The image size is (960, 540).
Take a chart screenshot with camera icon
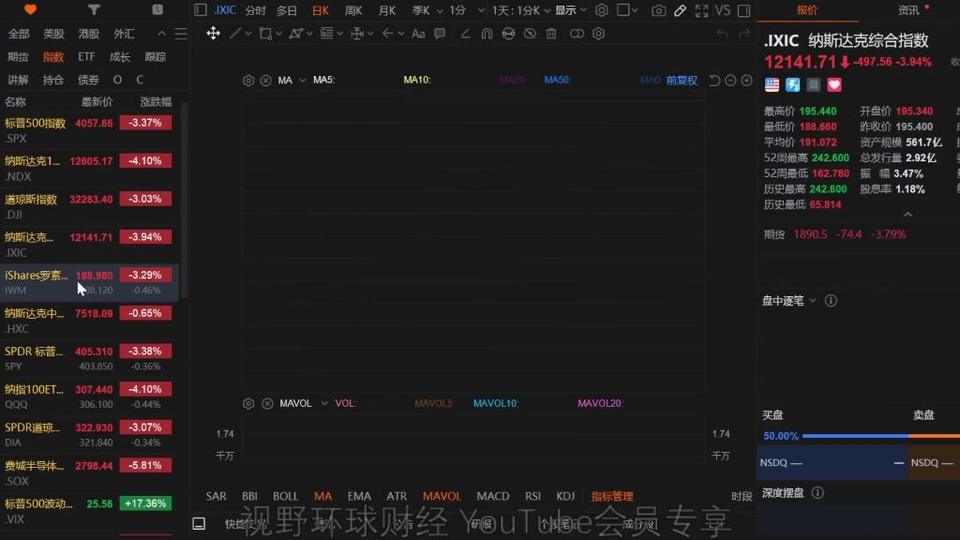[x=659, y=10]
